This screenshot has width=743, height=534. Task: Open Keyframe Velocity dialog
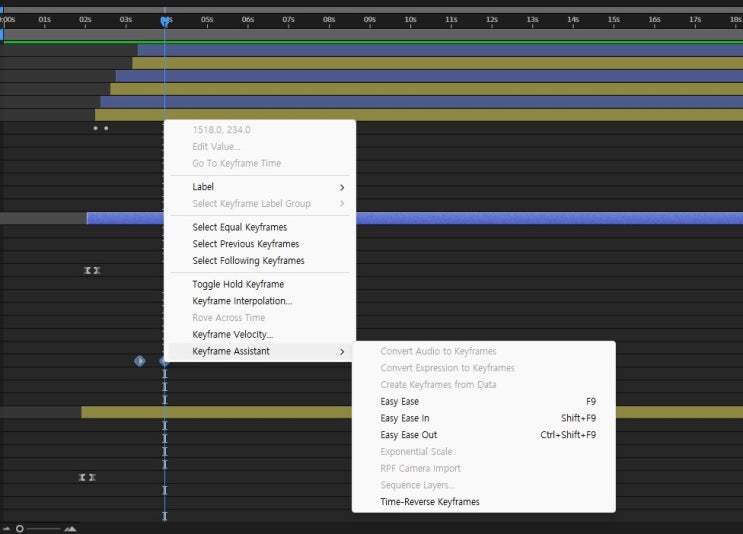(233, 334)
